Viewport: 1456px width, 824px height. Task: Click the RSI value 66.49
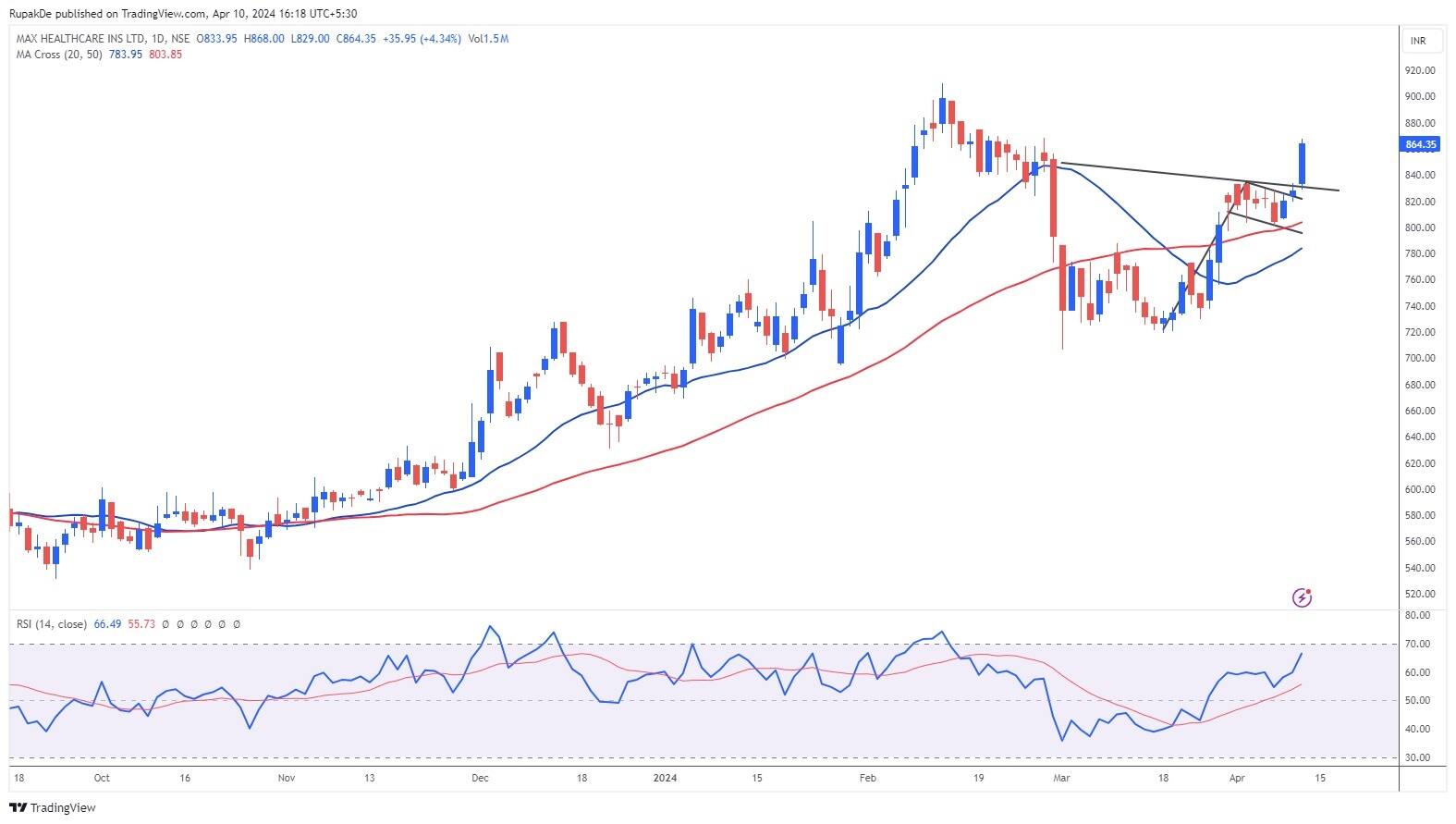point(106,624)
